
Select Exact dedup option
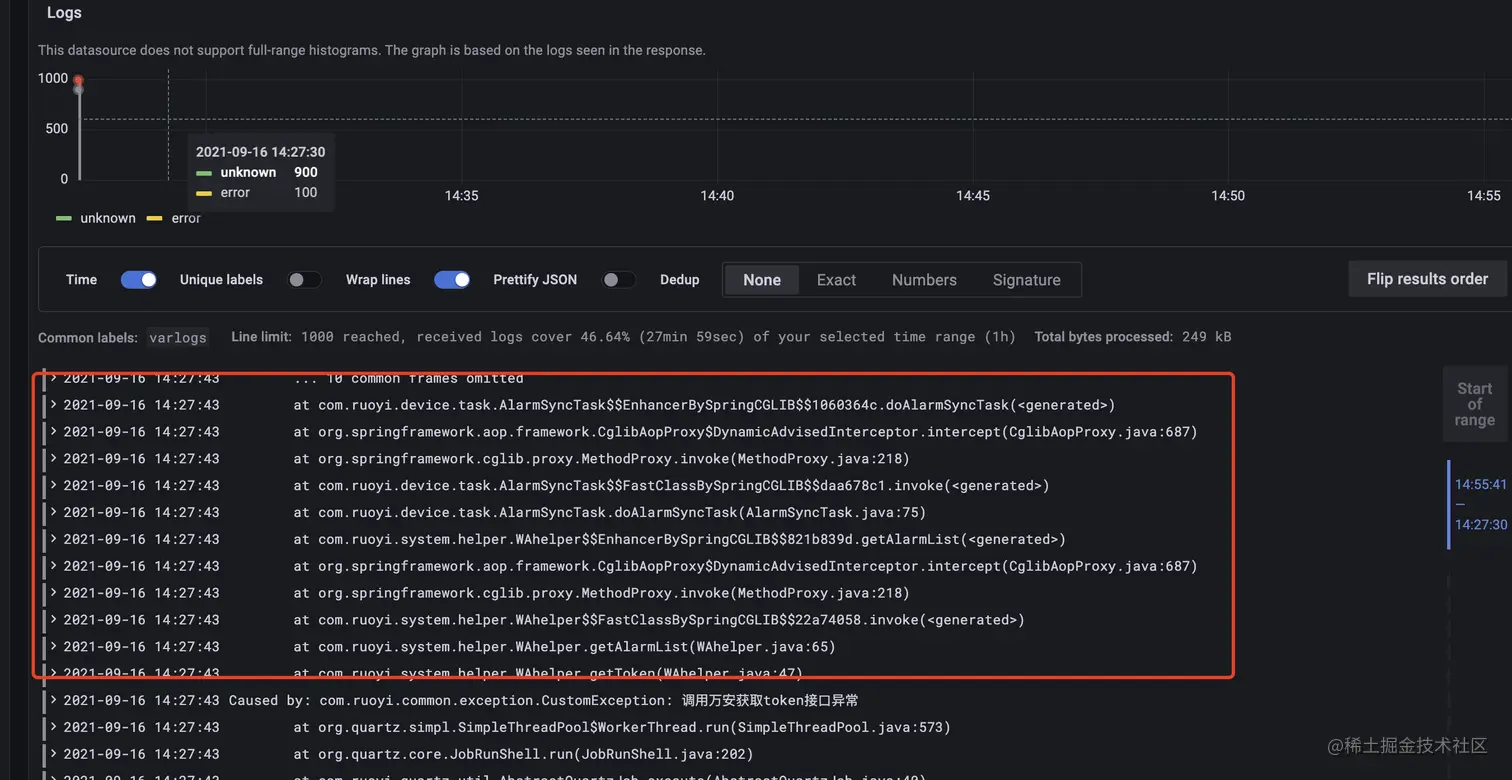836,280
